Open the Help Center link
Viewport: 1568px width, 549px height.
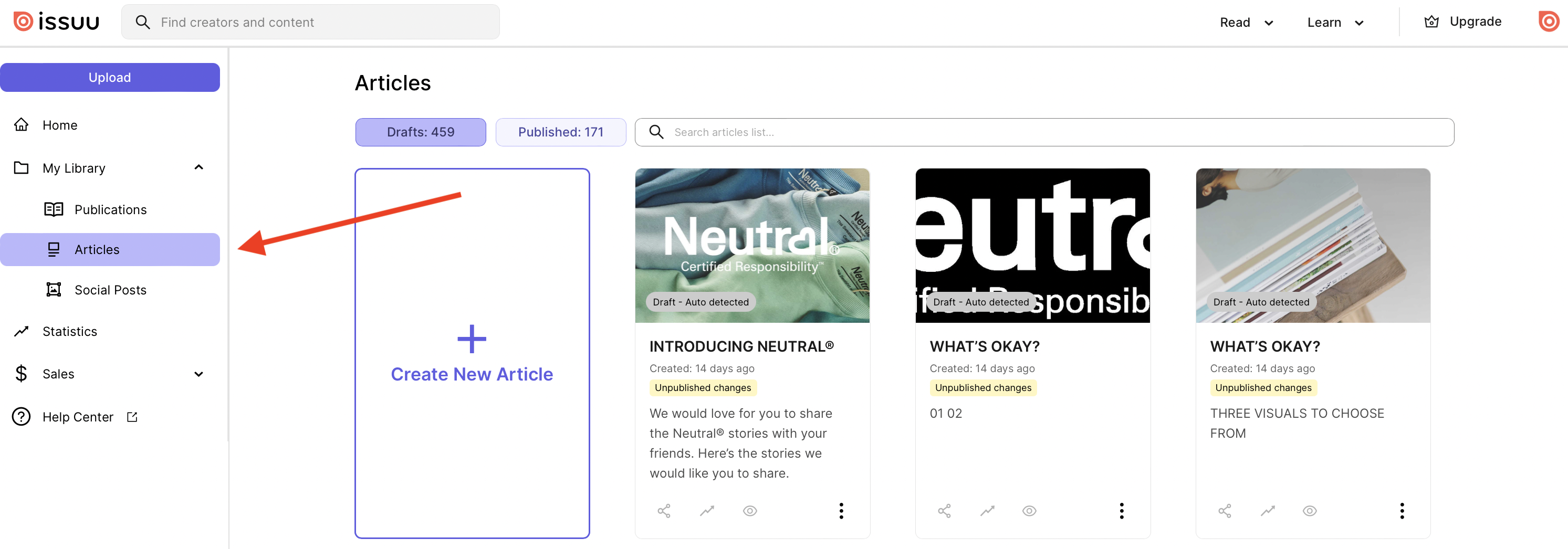point(78,418)
